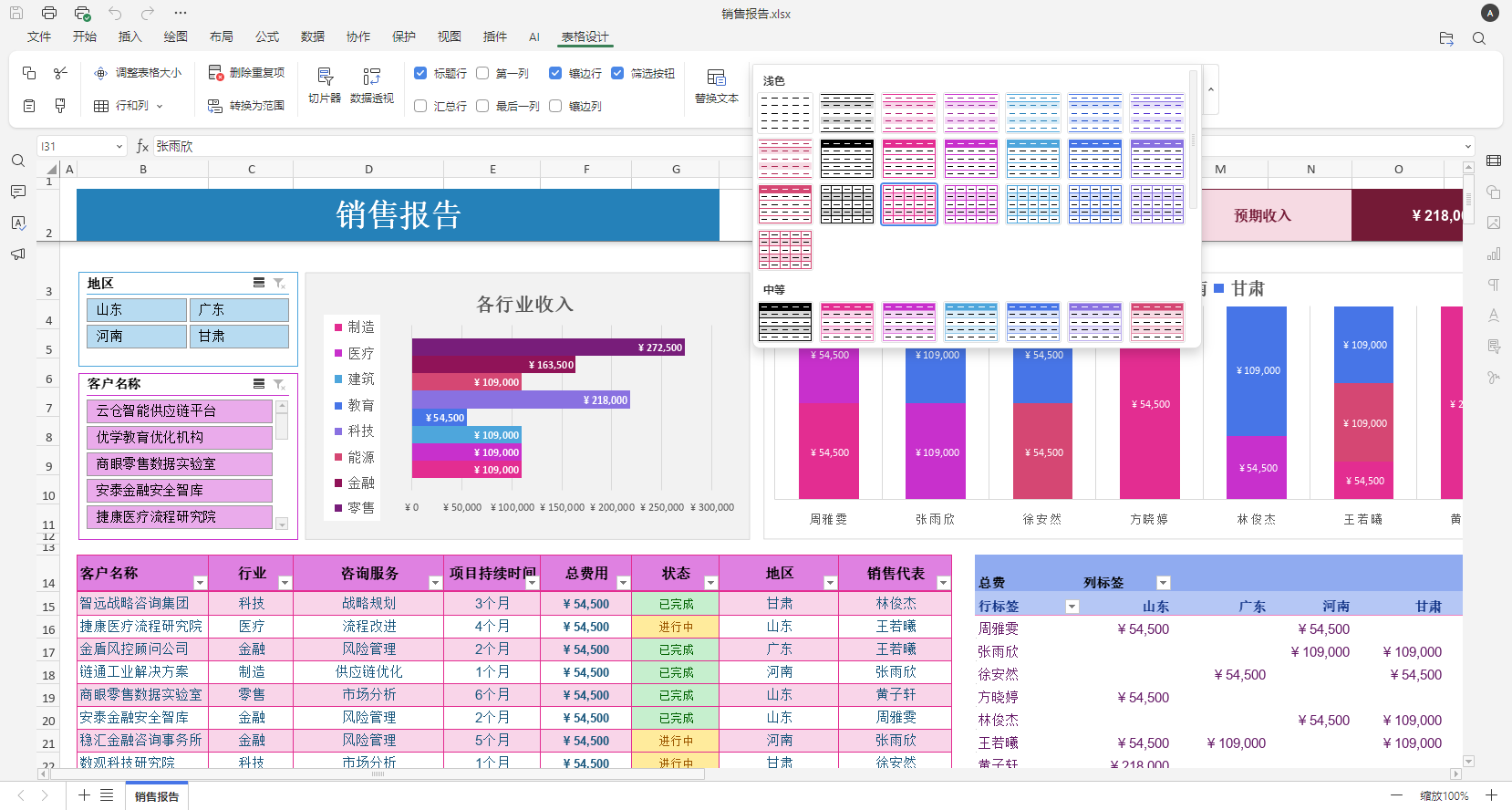Open the 切片器 slicer tool
The image size is (1512, 810).
coord(325,85)
